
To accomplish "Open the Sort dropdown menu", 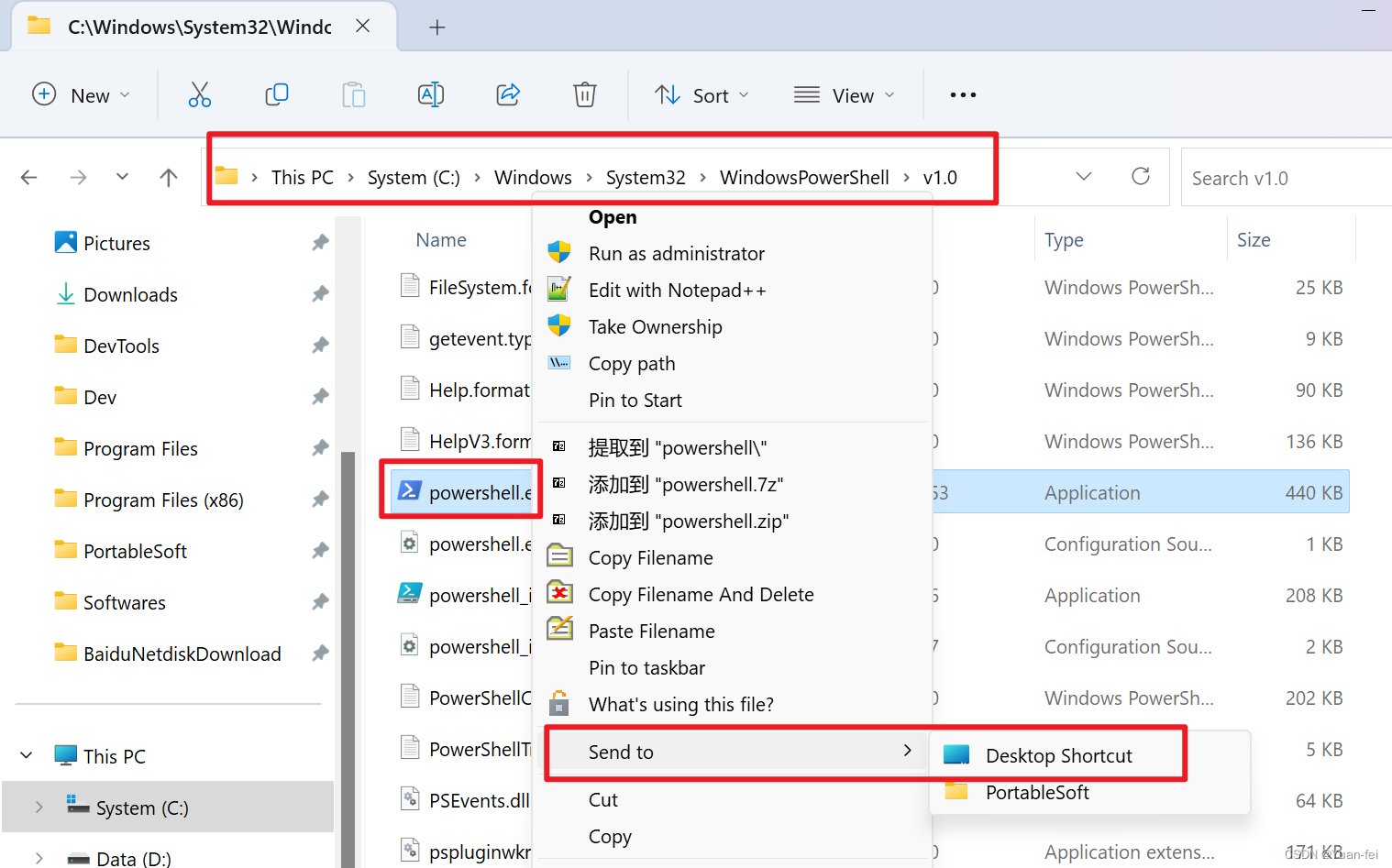I will tap(702, 95).
